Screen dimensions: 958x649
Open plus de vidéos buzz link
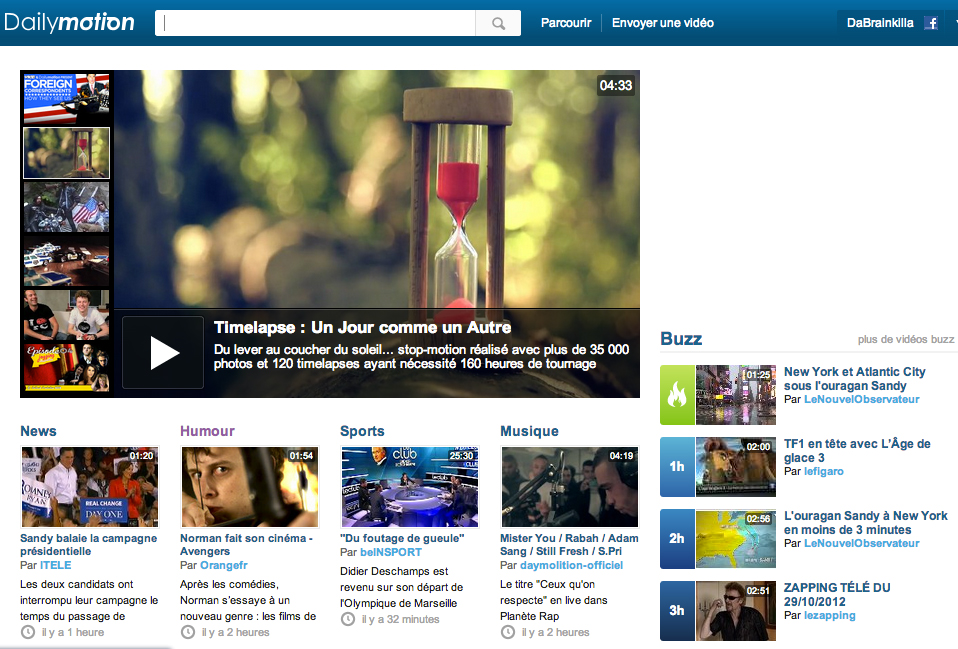[905, 339]
